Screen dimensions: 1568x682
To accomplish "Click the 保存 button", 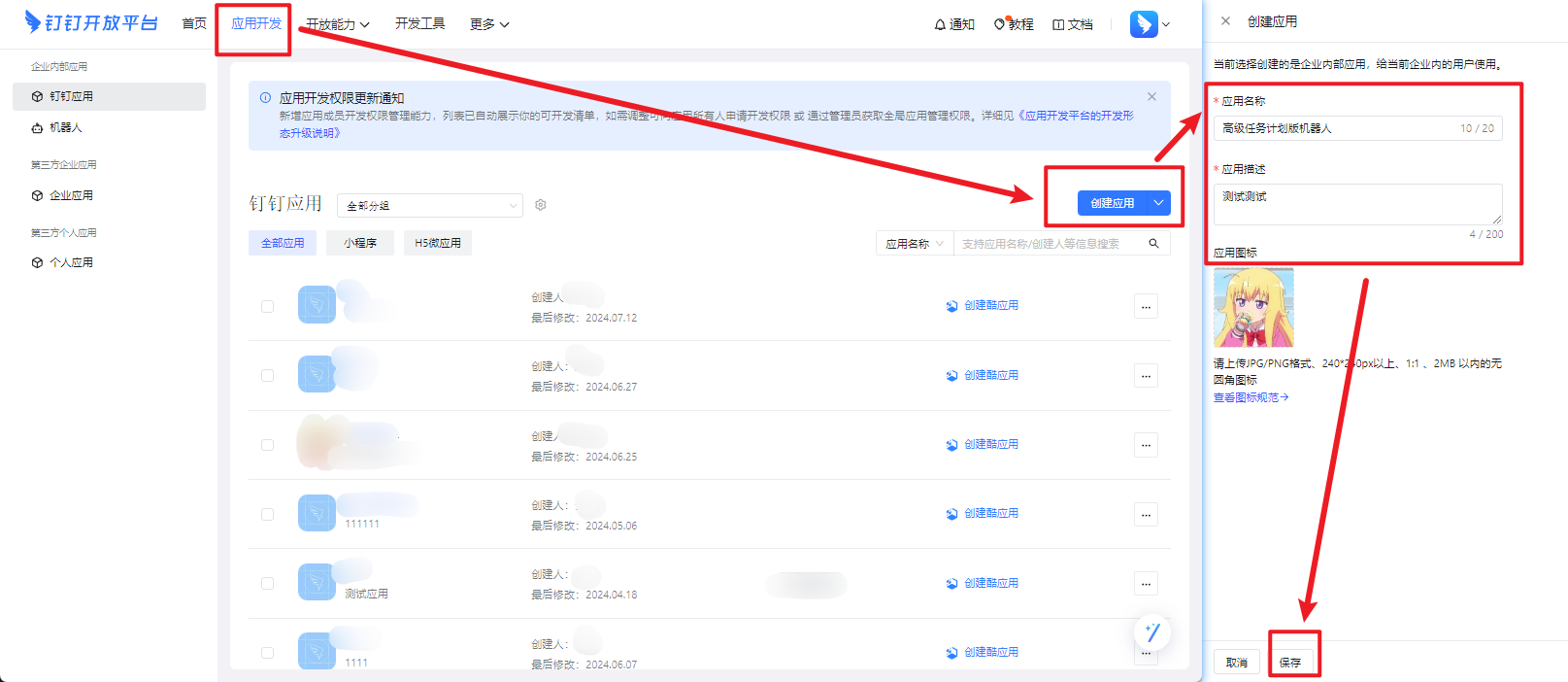I will tap(1290, 663).
